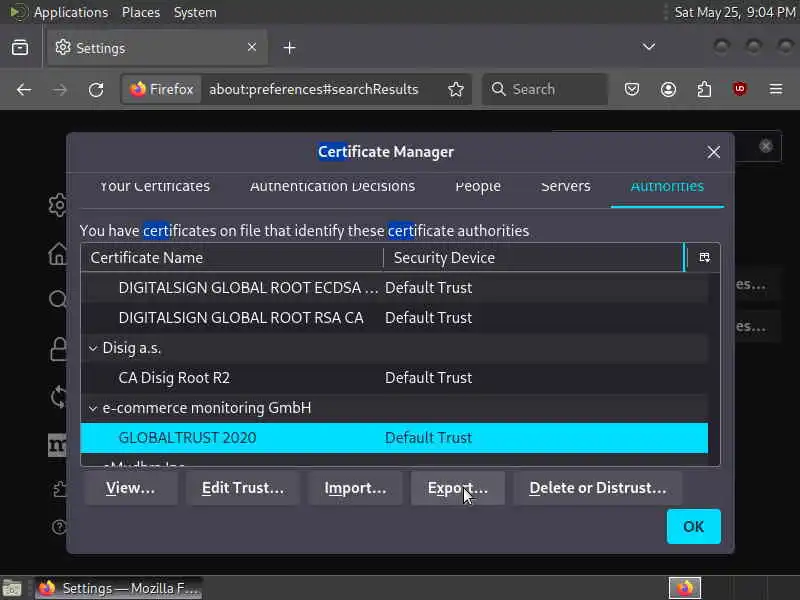Screen dimensions: 800x600
Task: Click Default Trust text in CA Disig row
Action: pos(428,378)
